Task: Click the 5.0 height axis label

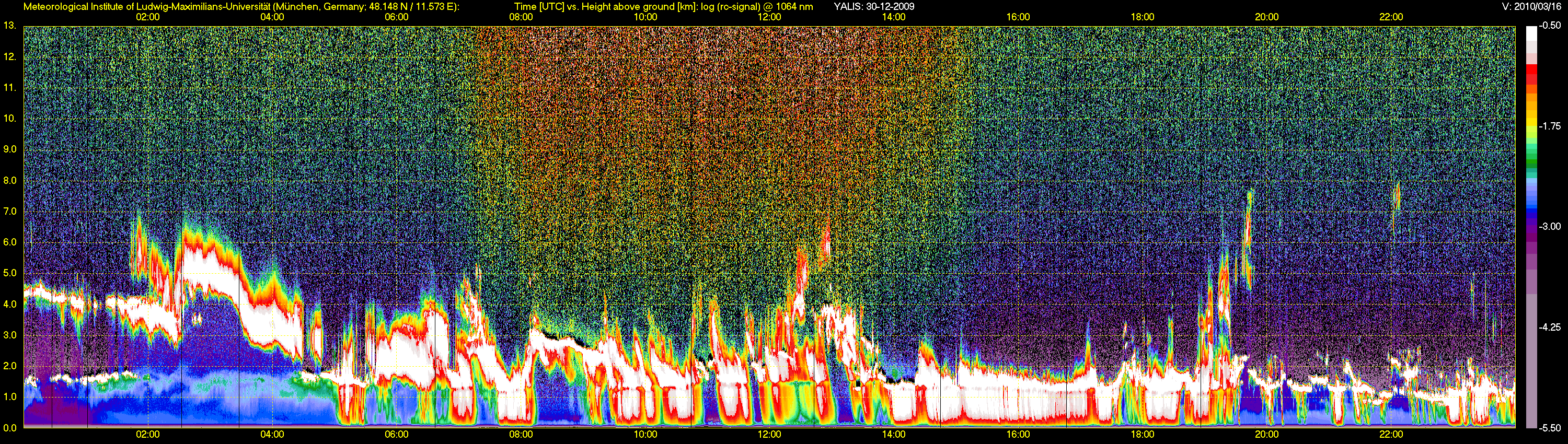Action: tap(10, 273)
